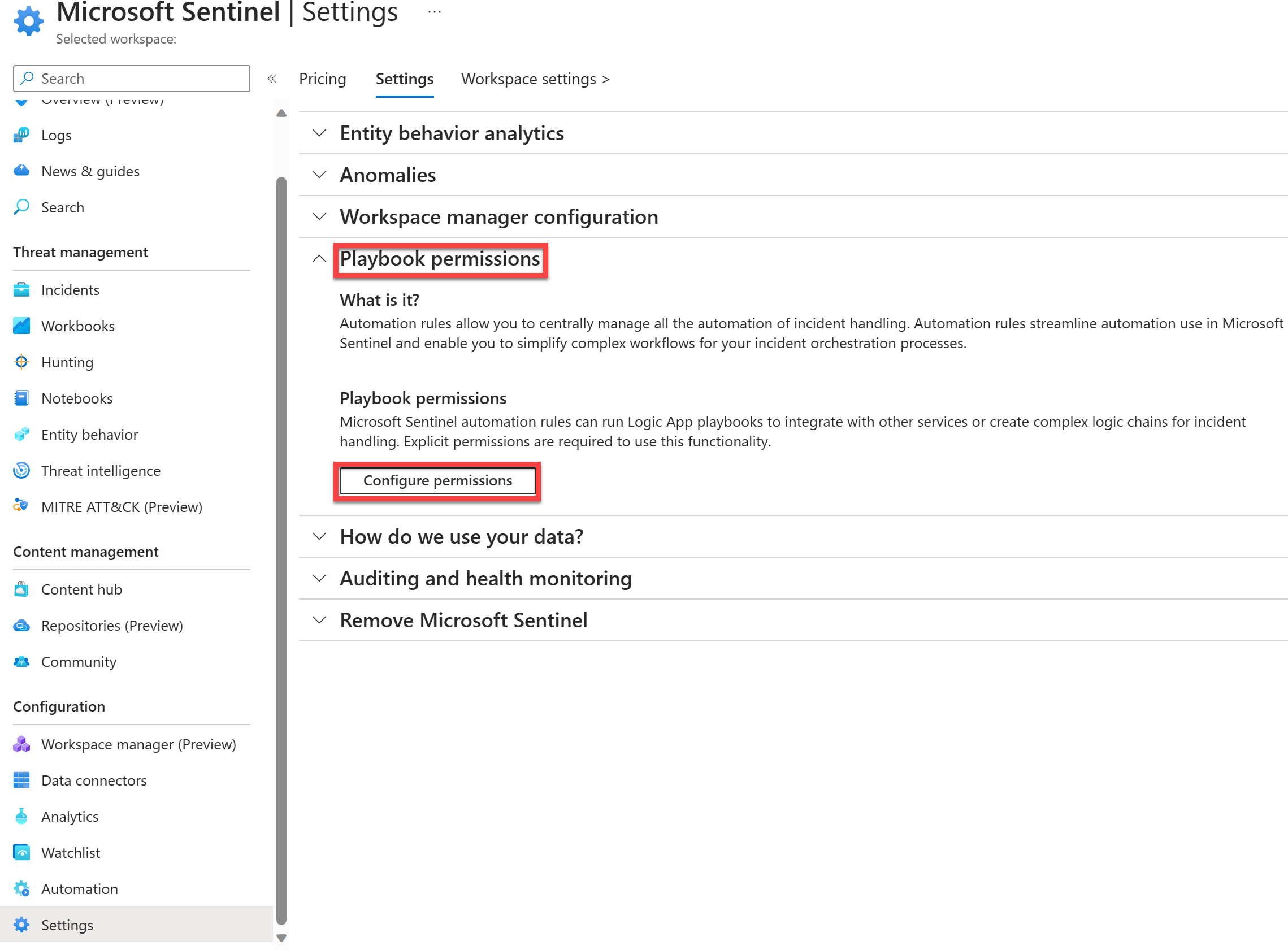Collapse the How do we use your data section
1288x950 pixels.
pyautogui.click(x=319, y=536)
